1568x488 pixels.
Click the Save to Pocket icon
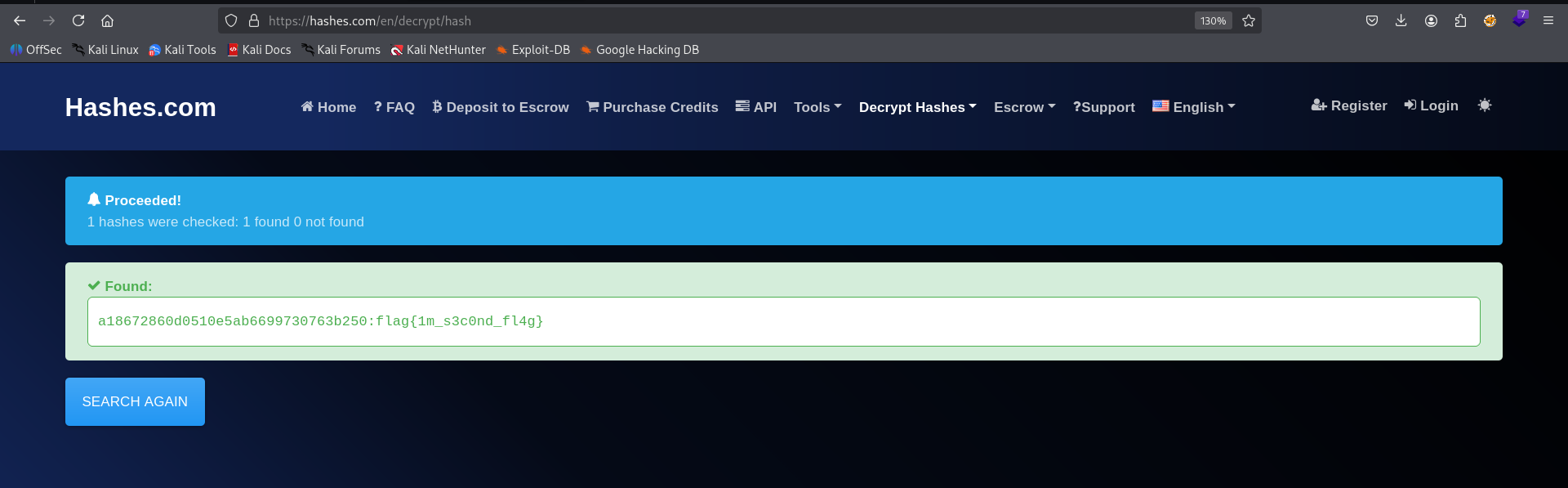coord(1372,20)
